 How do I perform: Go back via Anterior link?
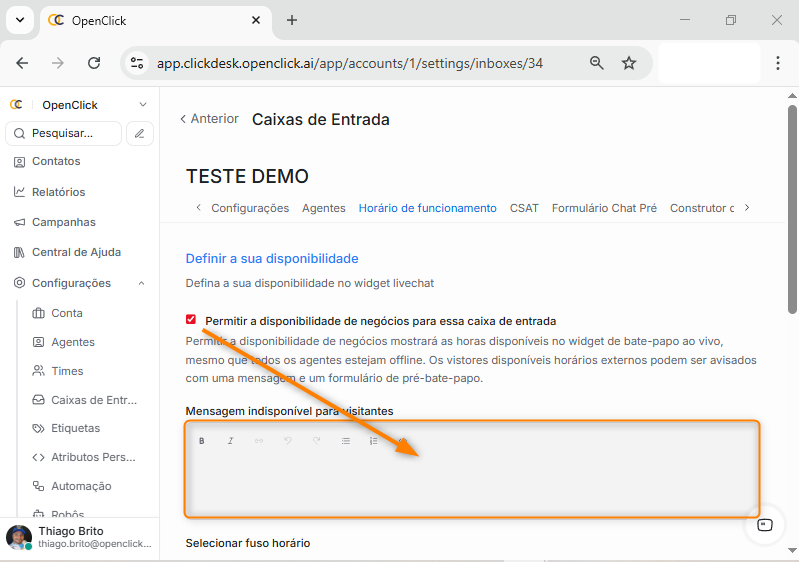click(209, 119)
